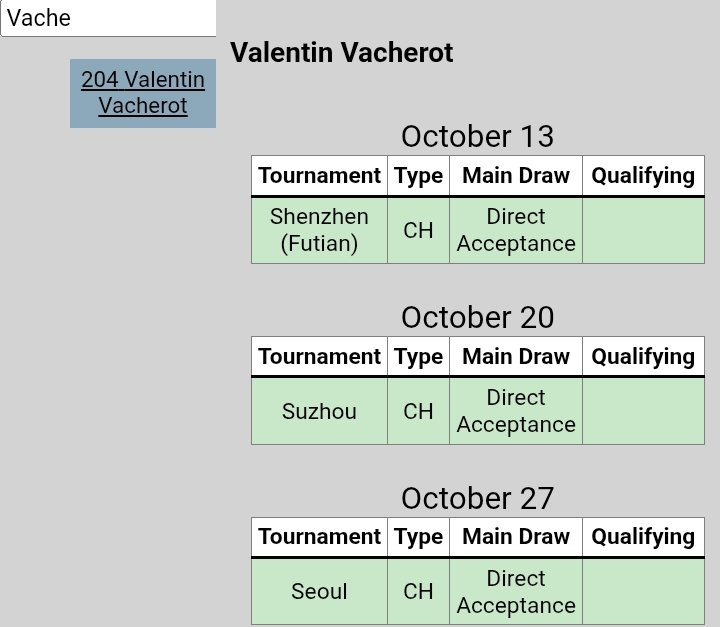Click the CH type cell for Suzhou
This screenshot has width=720, height=627.
click(418, 411)
